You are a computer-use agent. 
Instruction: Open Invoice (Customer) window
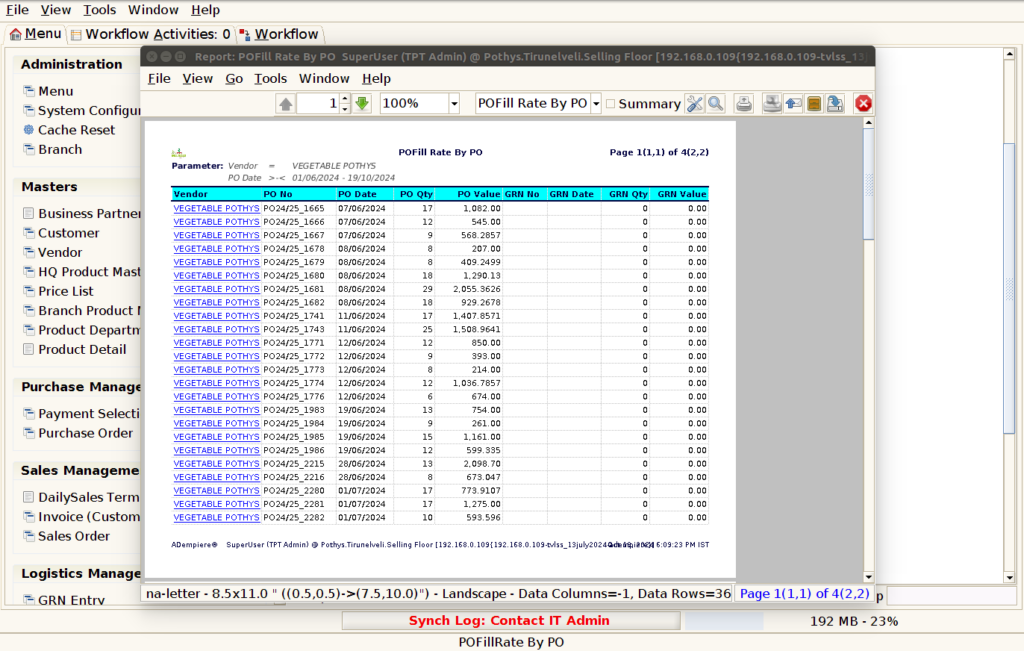click(82, 516)
